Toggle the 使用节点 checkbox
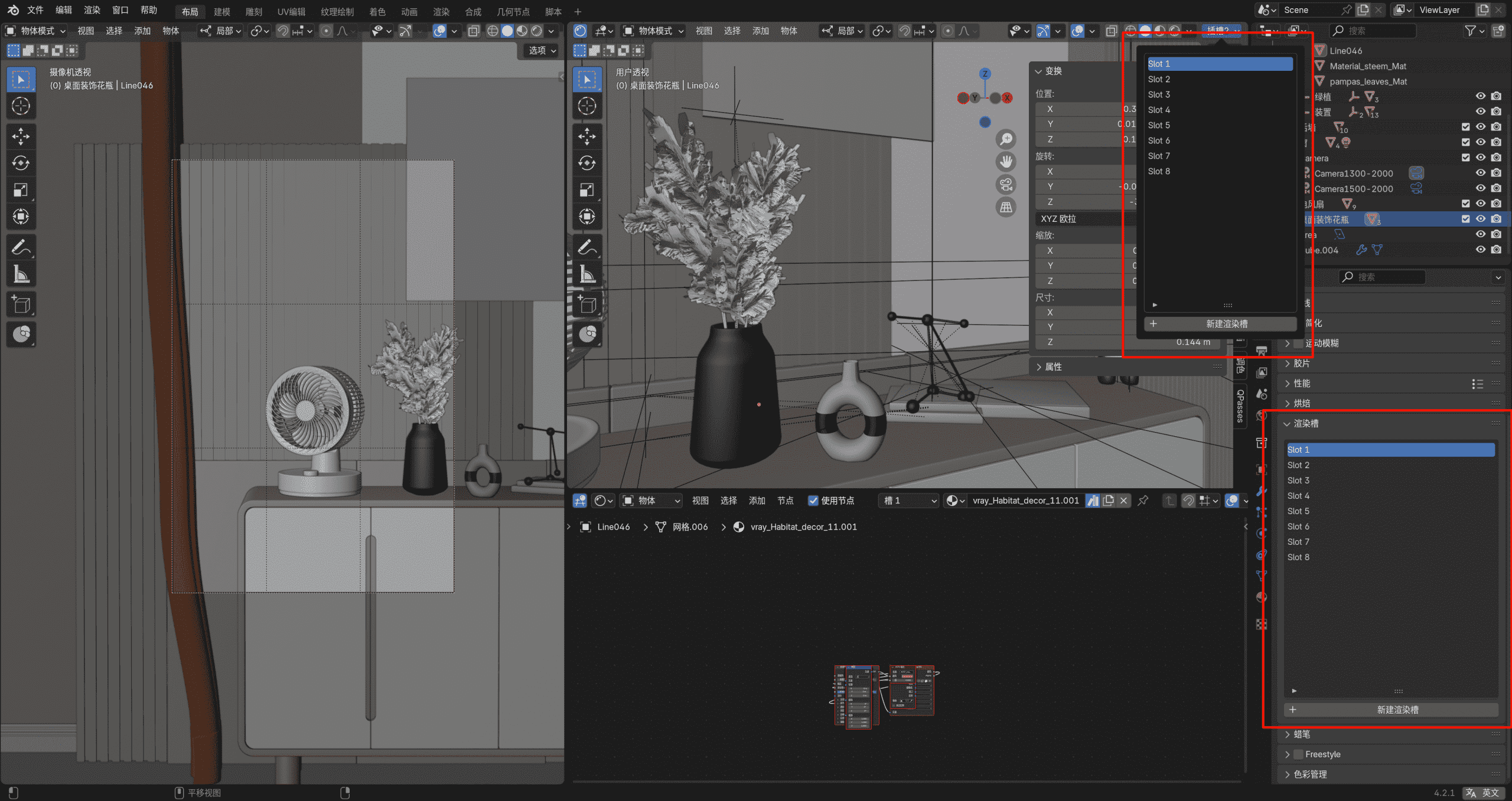Image resolution: width=1512 pixels, height=801 pixels. 813,501
